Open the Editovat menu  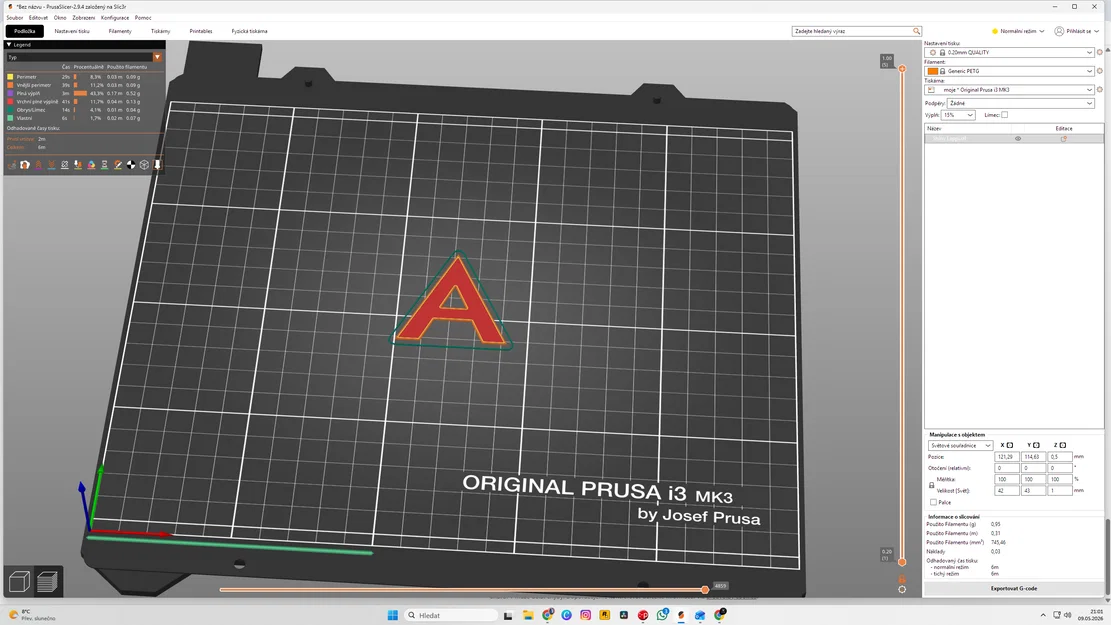pyautogui.click(x=38, y=18)
